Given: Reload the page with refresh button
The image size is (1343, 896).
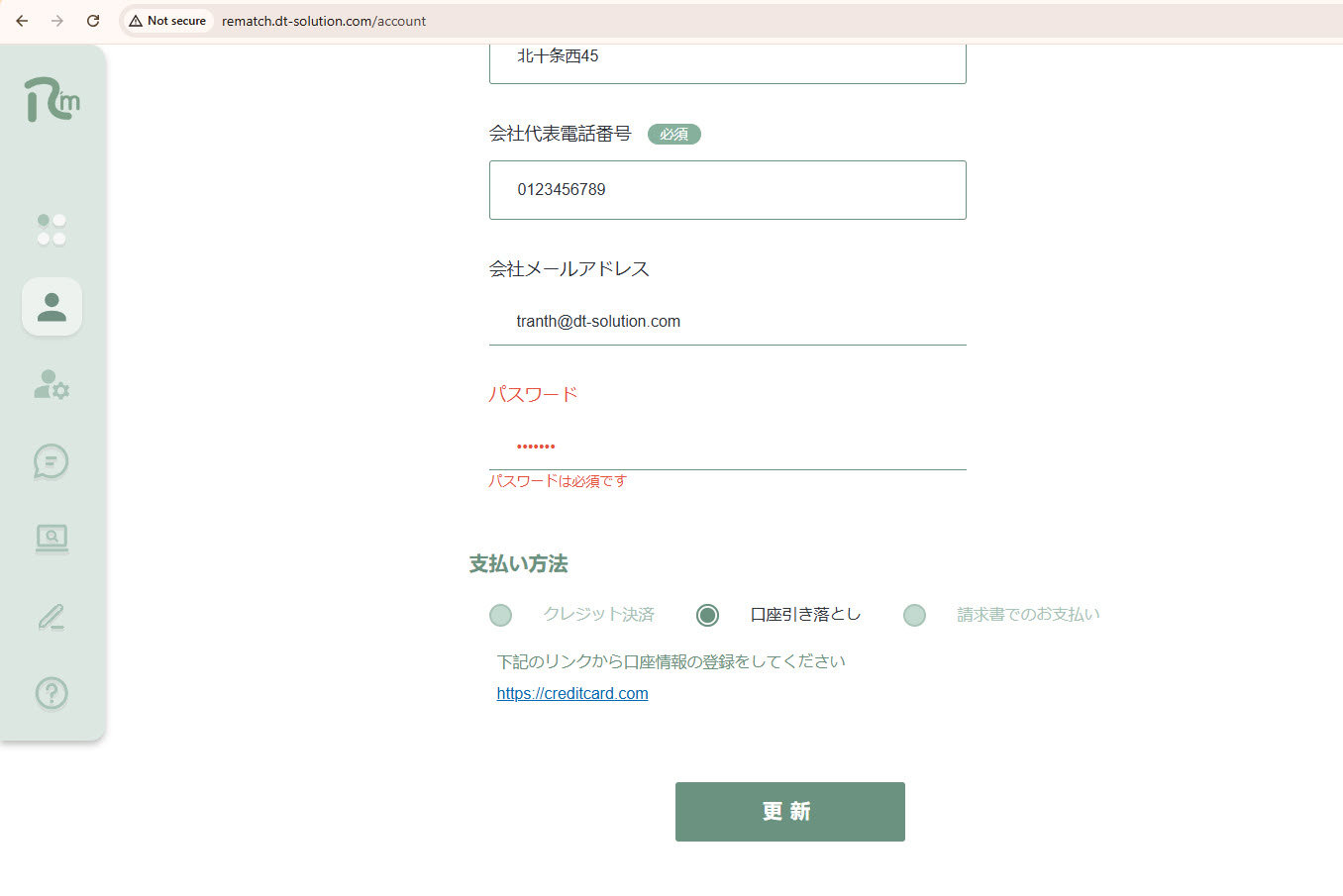Looking at the screenshot, I should pyautogui.click(x=93, y=21).
